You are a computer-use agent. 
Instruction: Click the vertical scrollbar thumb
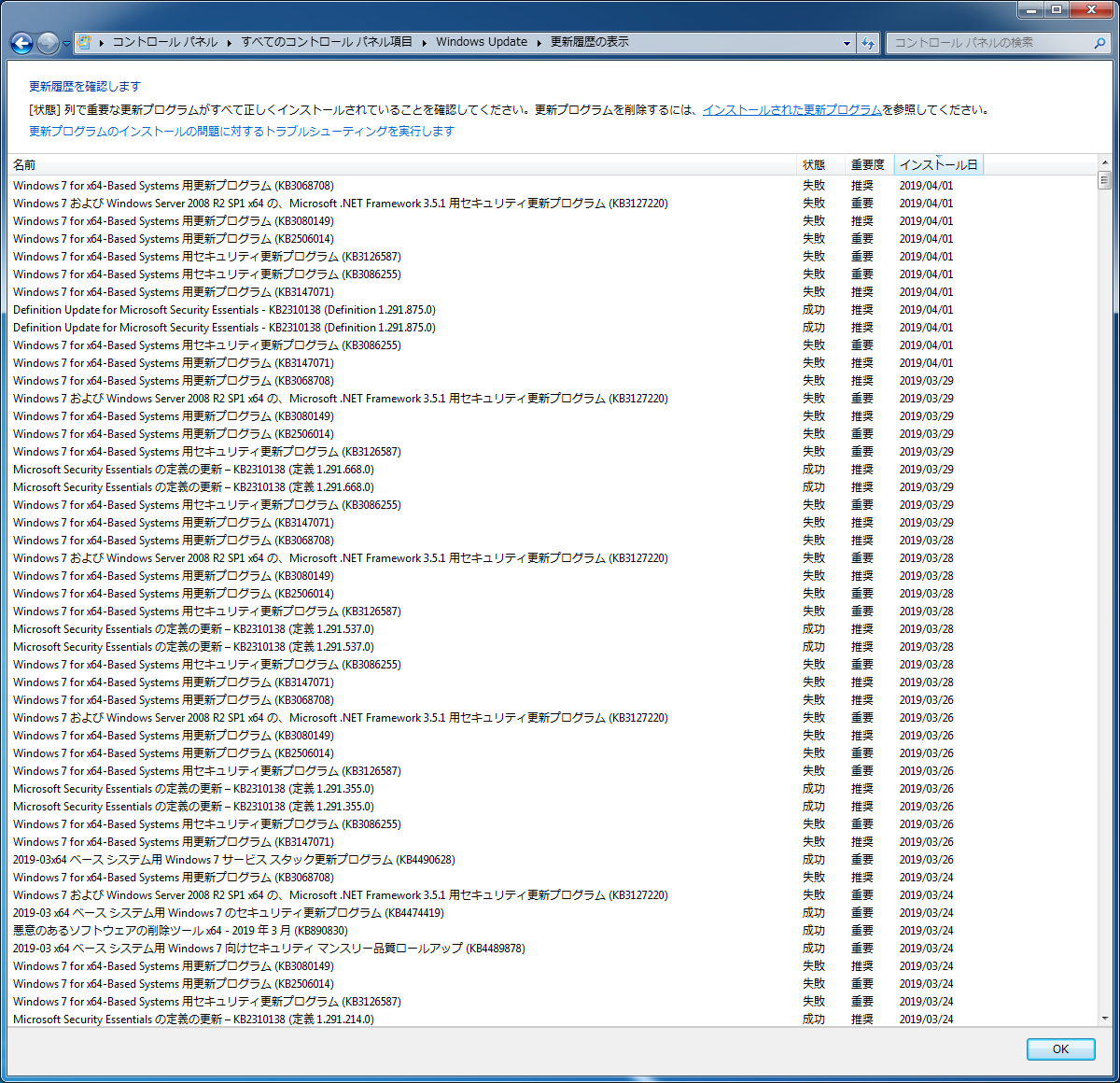coord(1104,180)
